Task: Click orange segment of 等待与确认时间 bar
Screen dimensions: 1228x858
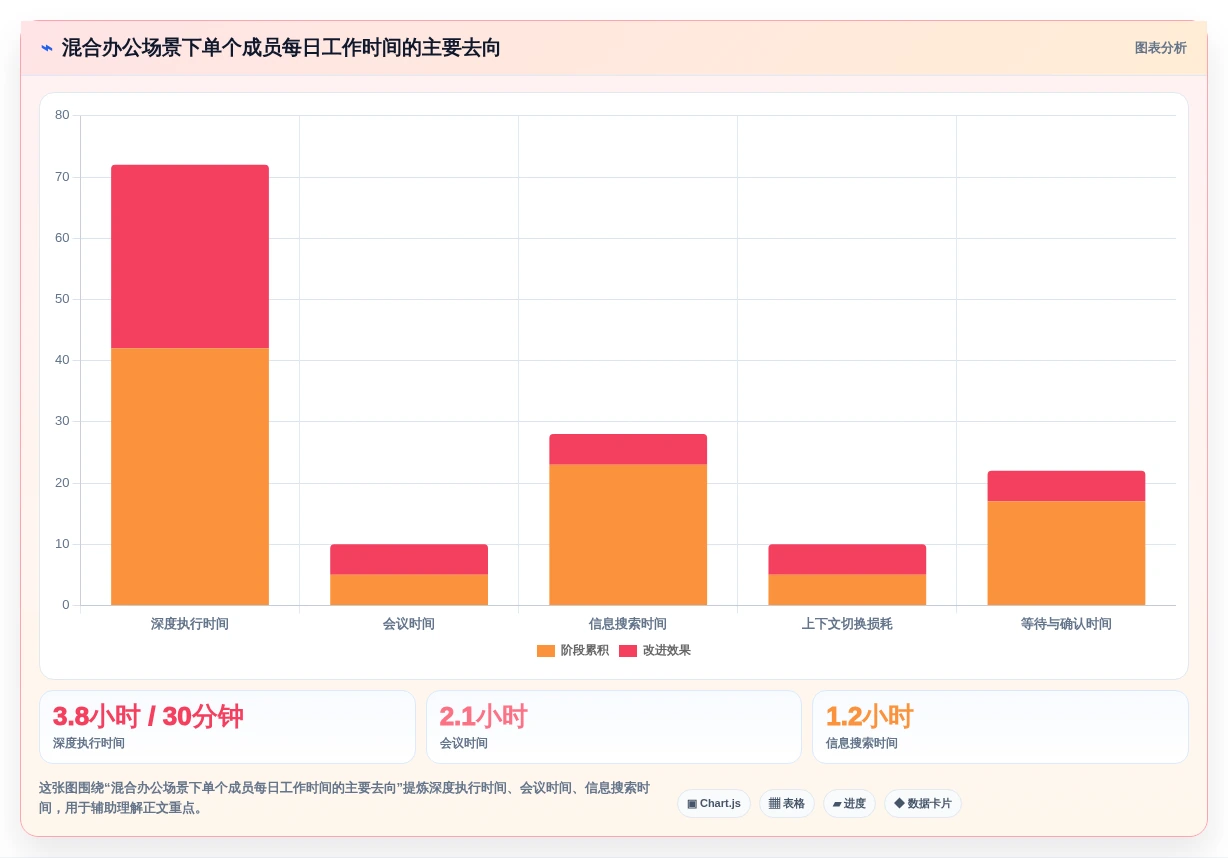Action: [1066, 553]
